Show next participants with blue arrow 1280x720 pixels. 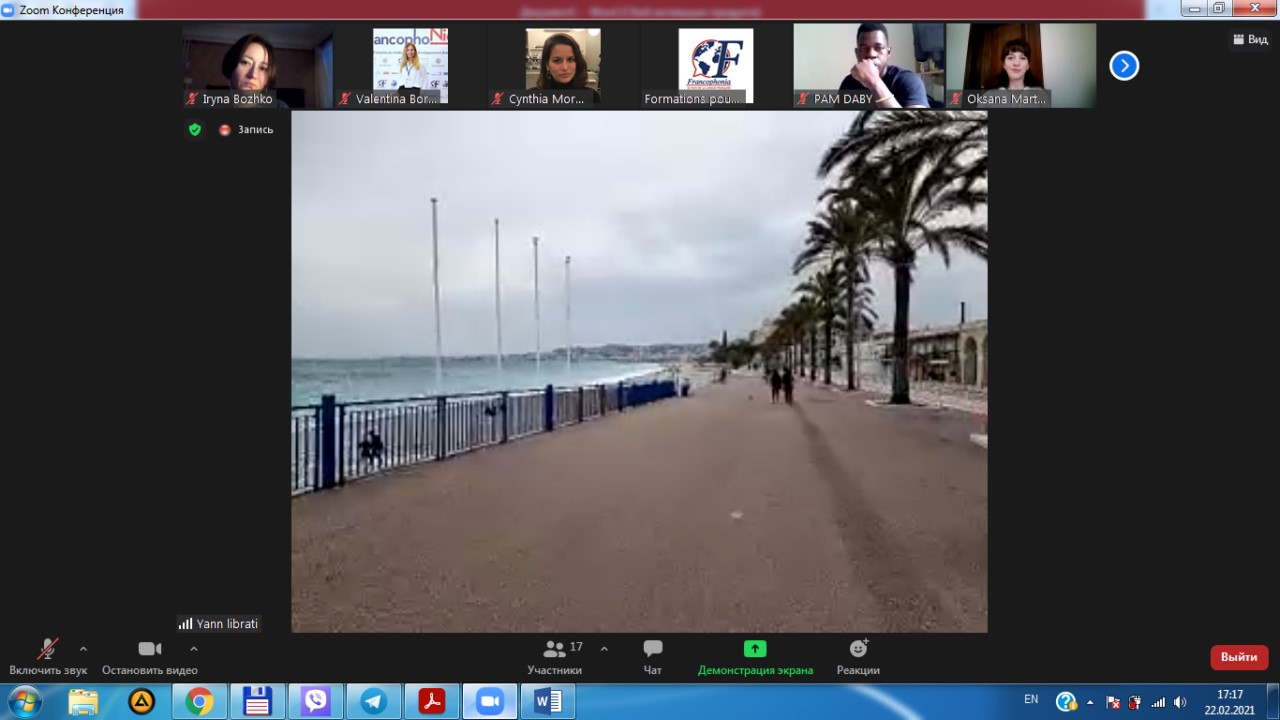click(1124, 66)
